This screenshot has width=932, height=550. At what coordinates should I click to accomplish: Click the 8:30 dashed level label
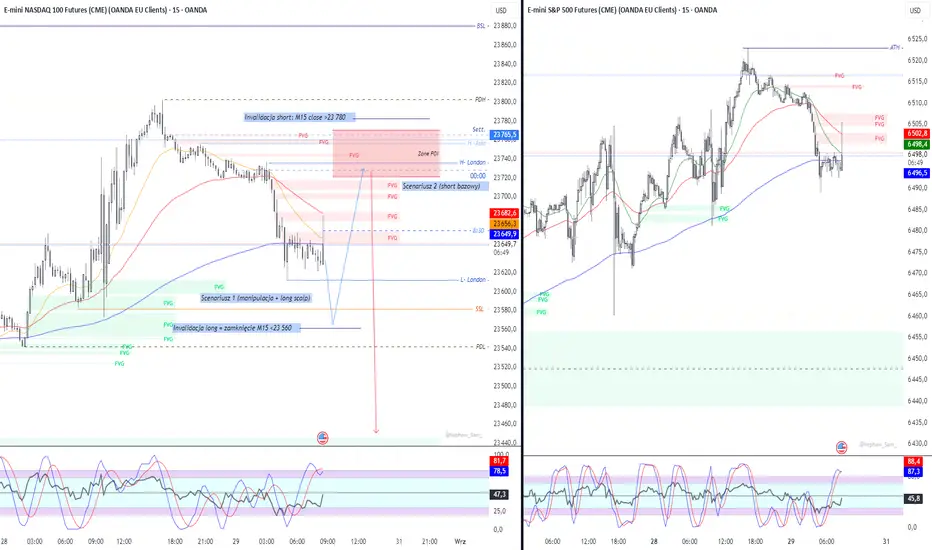tap(478, 231)
